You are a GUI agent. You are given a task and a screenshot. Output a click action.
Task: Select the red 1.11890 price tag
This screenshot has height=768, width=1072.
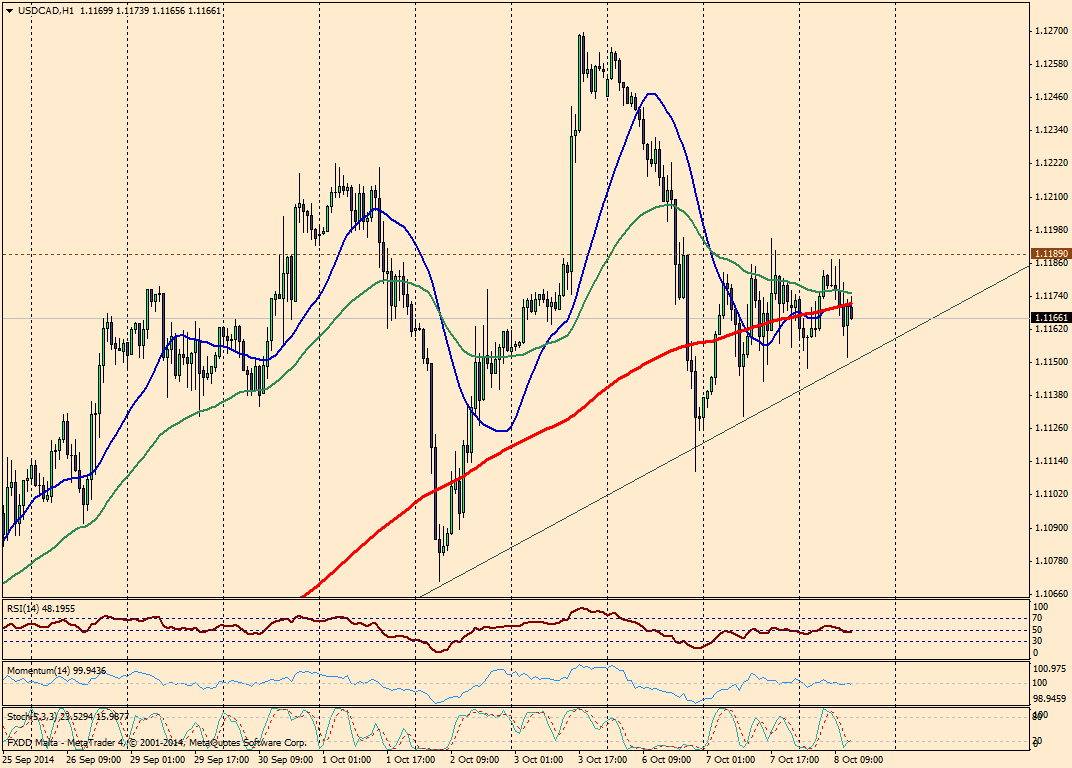(x=1050, y=254)
